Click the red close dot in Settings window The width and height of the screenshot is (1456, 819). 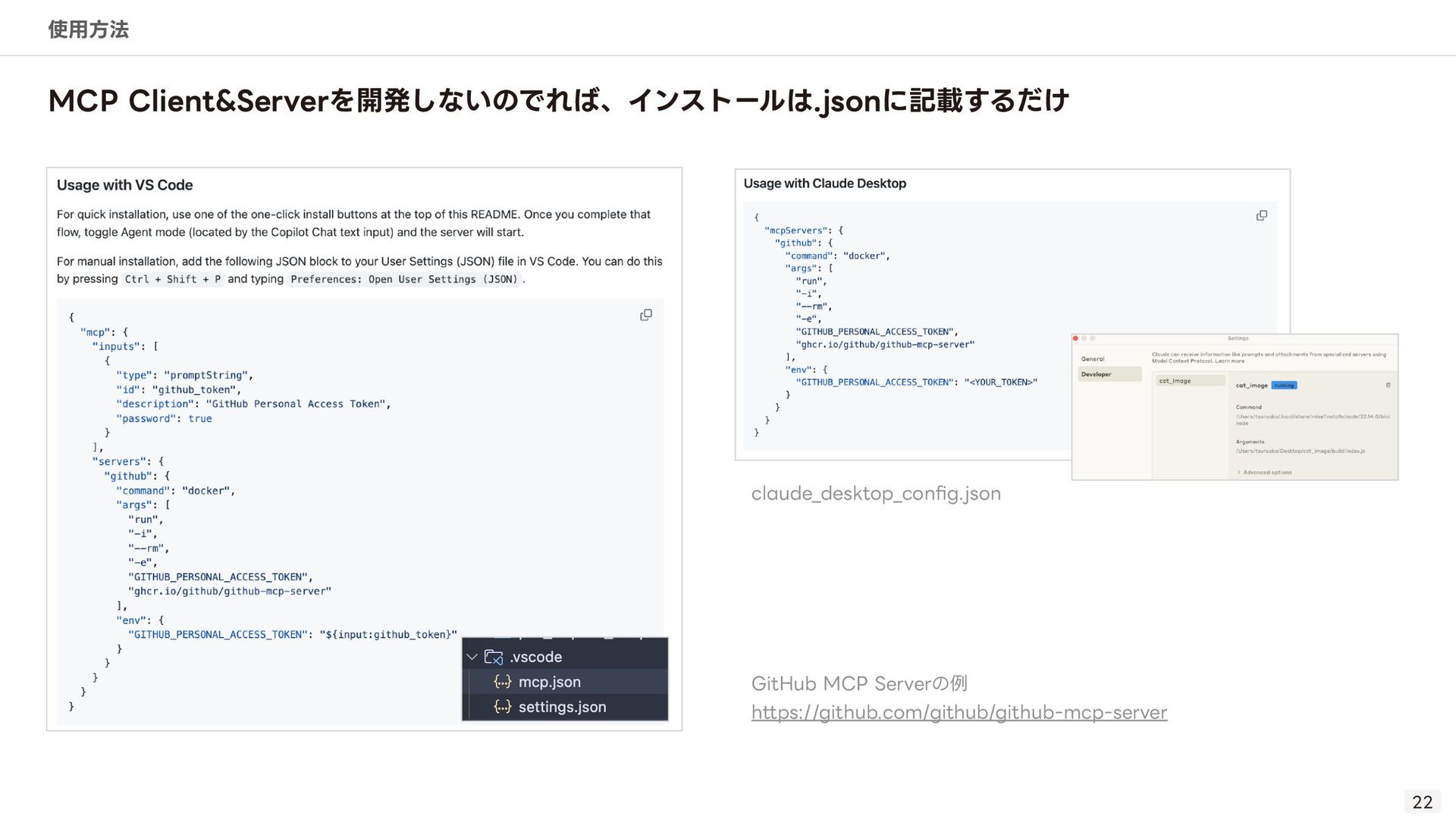[x=1076, y=338]
